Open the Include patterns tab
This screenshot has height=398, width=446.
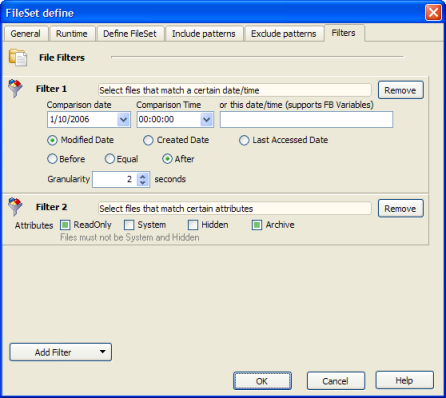(x=204, y=34)
